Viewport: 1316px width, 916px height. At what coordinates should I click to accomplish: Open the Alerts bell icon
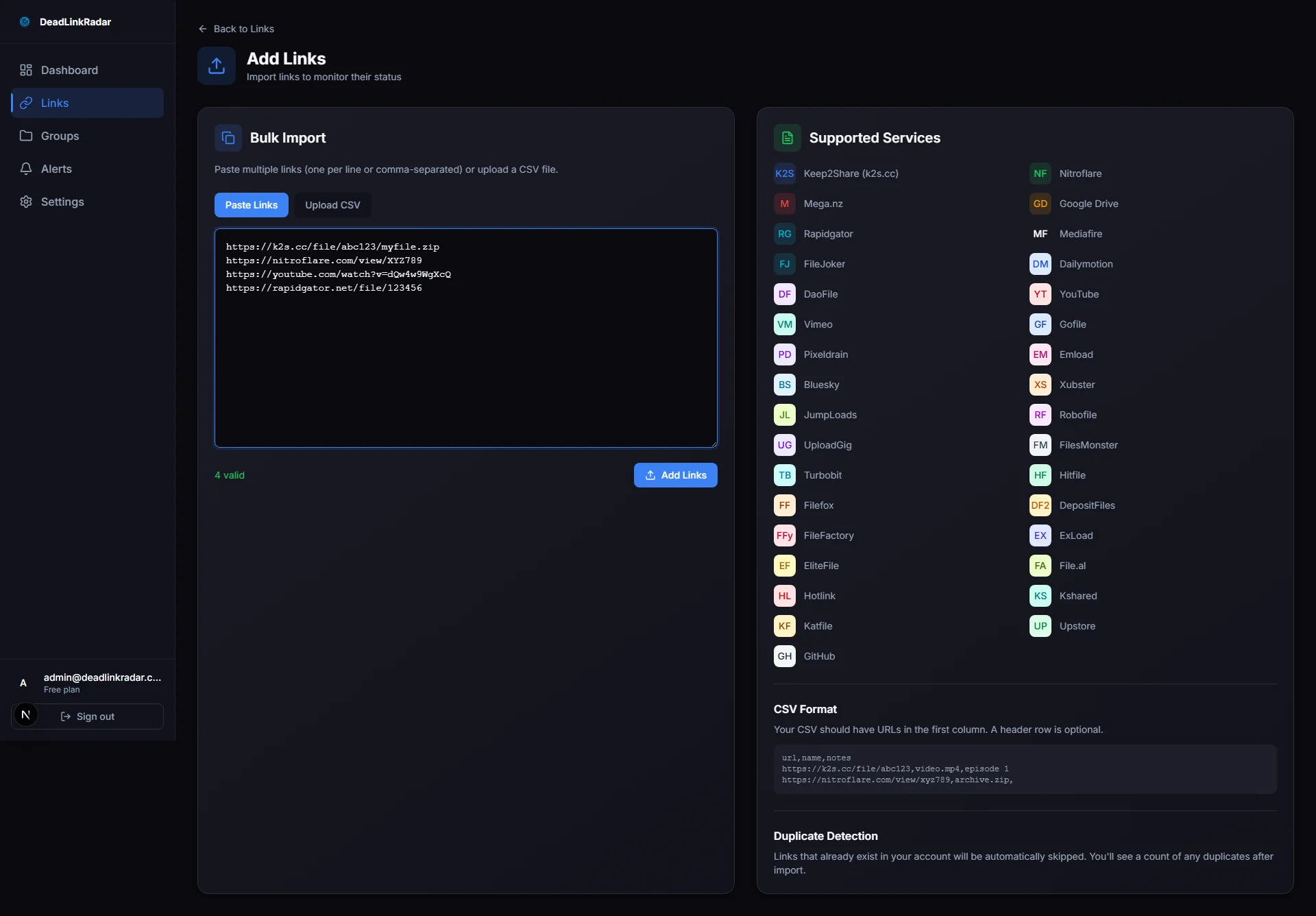[x=26, y=169]
